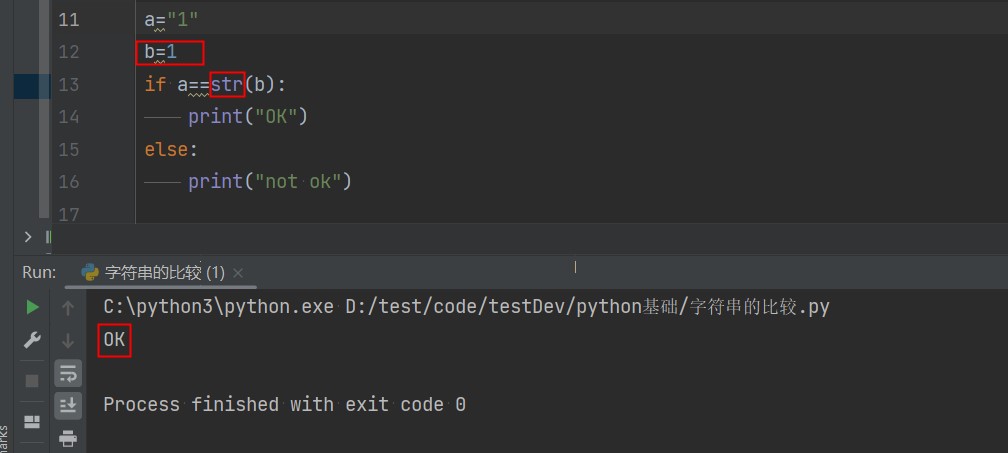Open the script path link in console
Viewport: 1008px width, 453px height.
tap(587, 307)
